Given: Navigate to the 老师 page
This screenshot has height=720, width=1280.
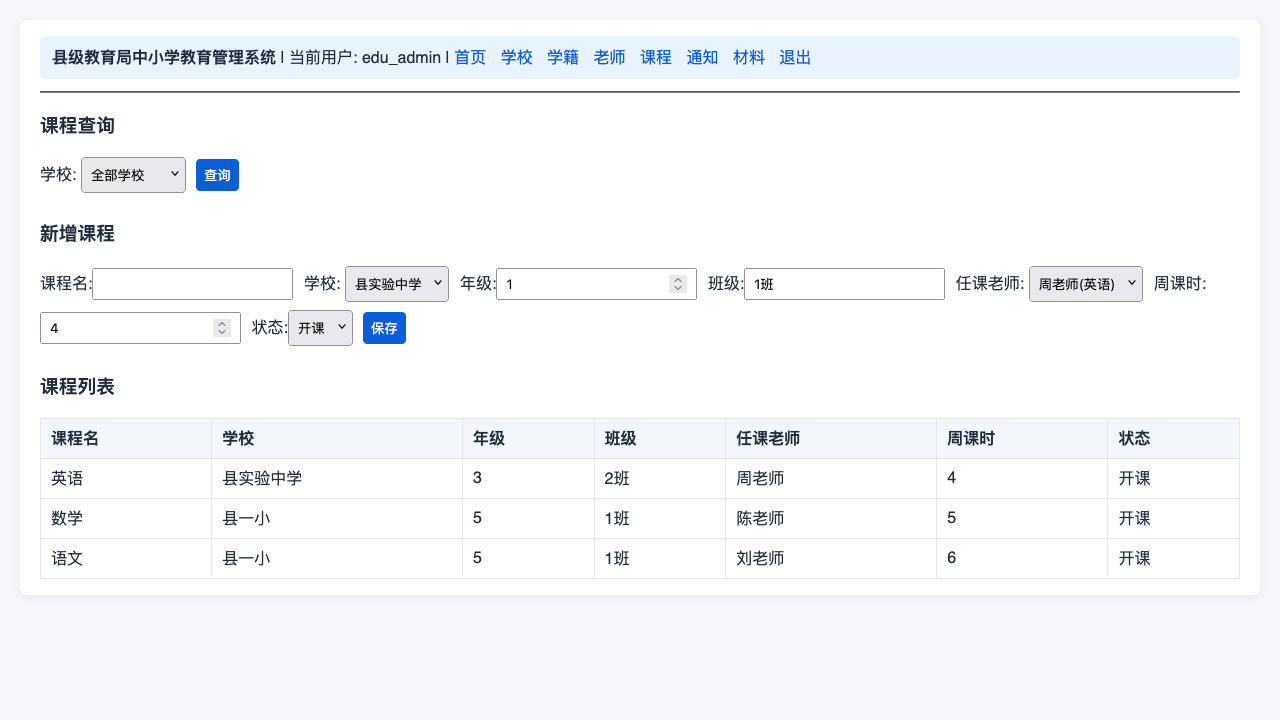Looking at the screenshot, I should tap(610, 58).
